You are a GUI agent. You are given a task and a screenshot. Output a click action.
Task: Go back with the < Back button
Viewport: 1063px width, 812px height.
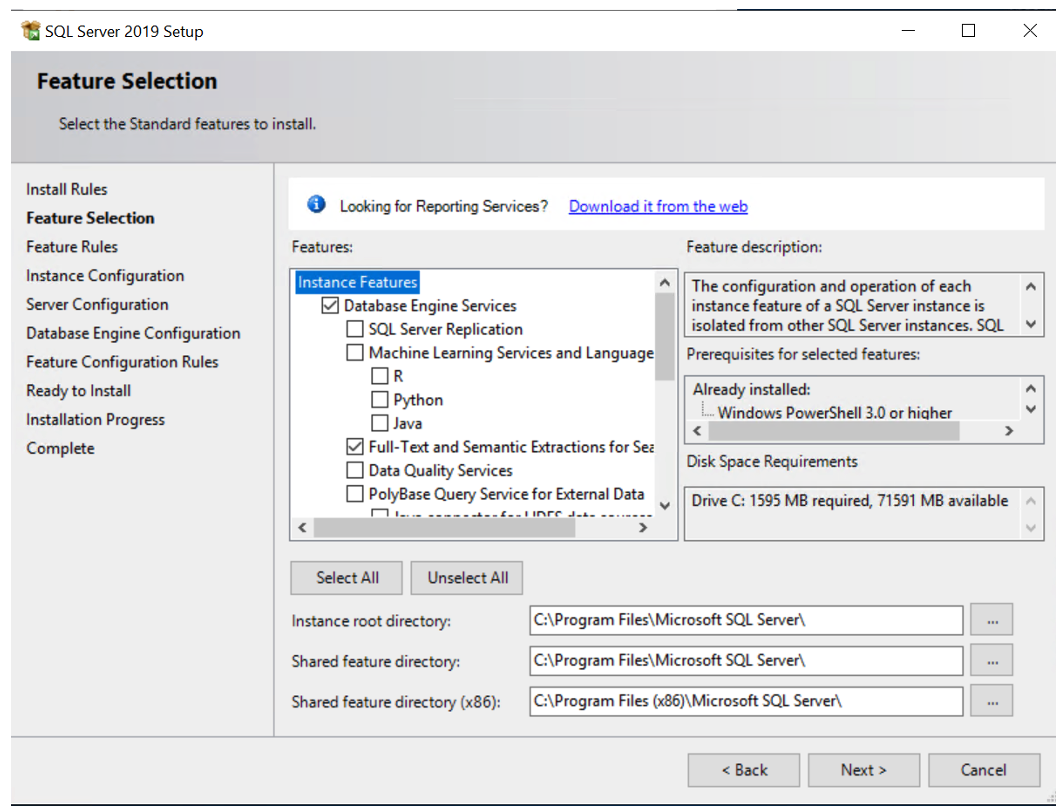[x=744, y=770]
